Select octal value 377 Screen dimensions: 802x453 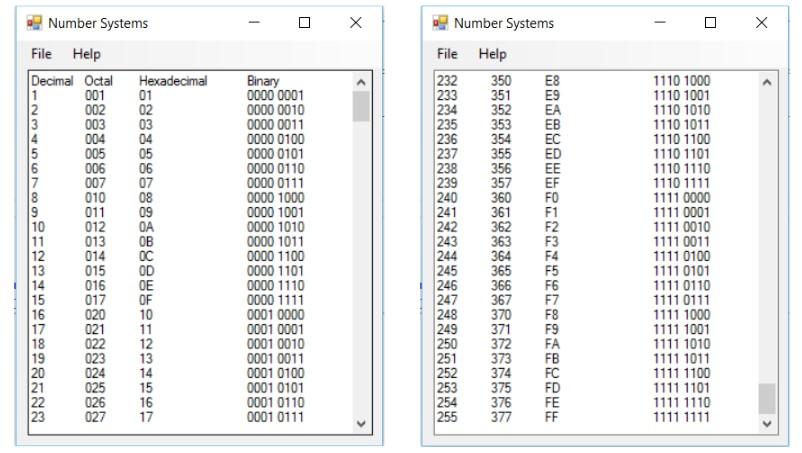501,417
